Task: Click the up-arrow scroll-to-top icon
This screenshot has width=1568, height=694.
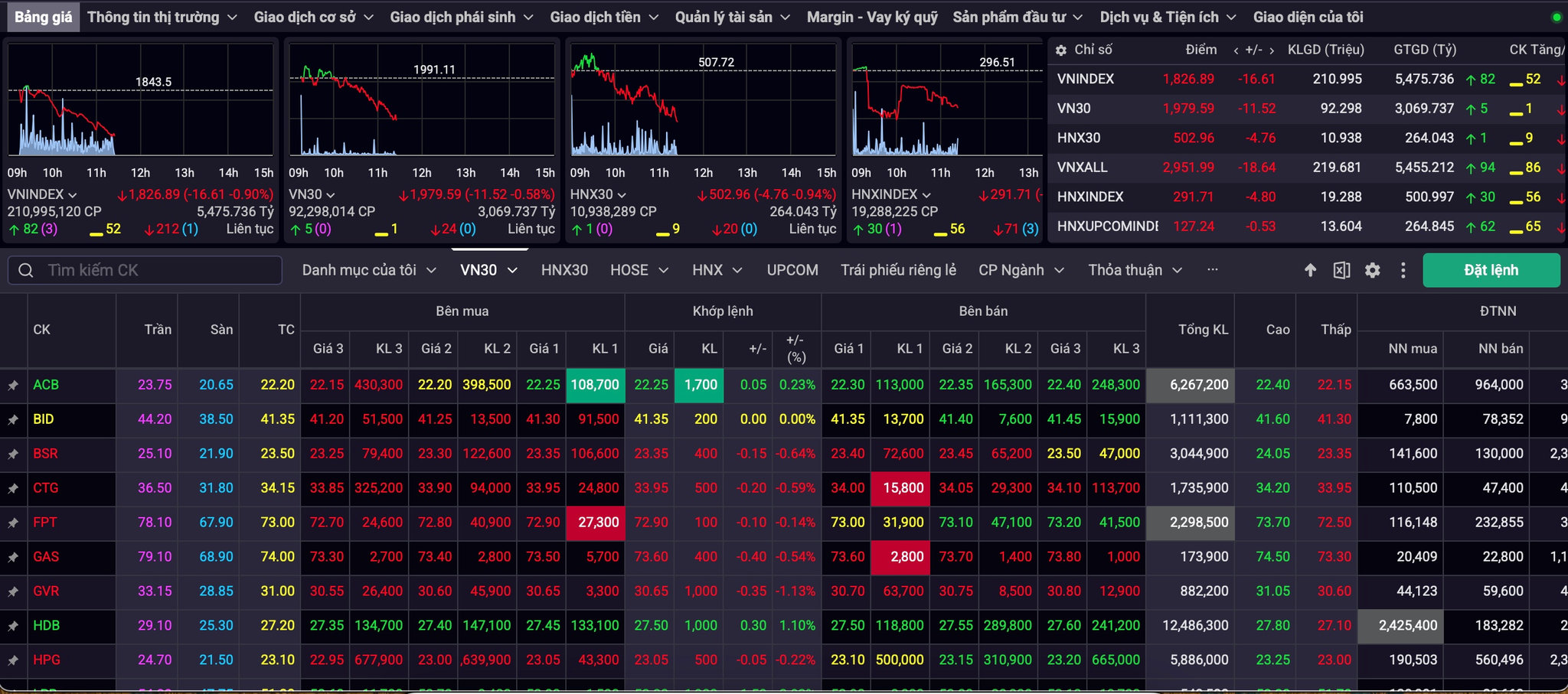Action: coord(1310,270)
